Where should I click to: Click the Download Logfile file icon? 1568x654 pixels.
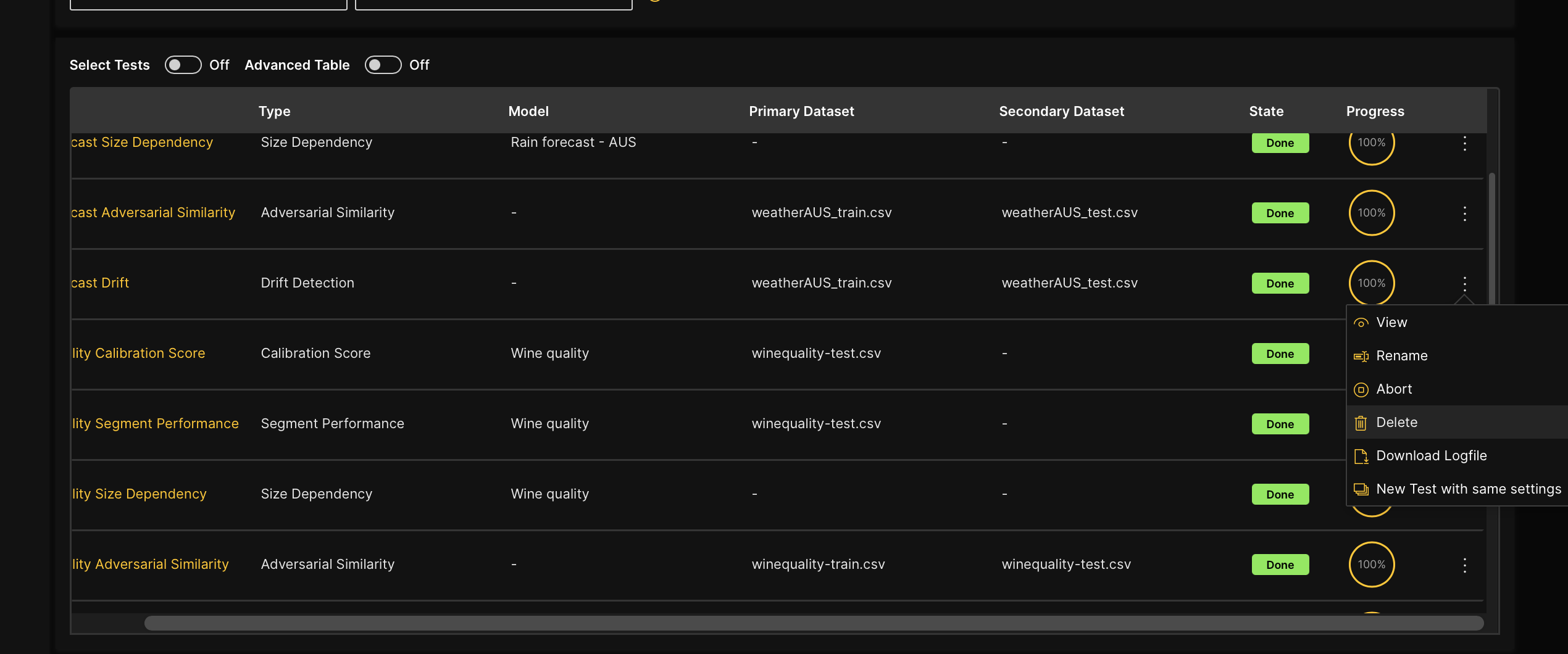pos(1361,457)
